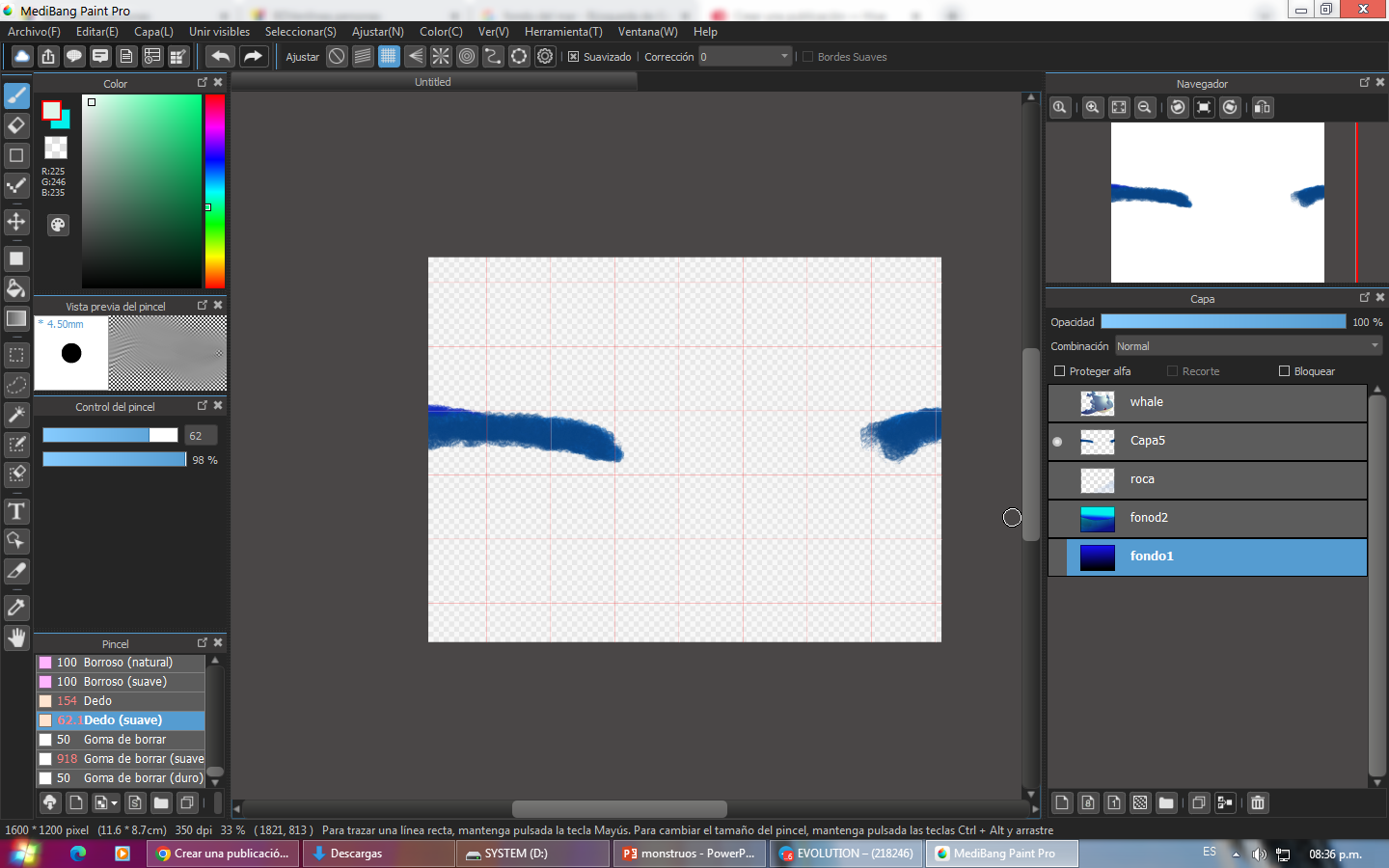The height and width of the screenshot is (868, 1389).
Task: Open the Capa(L) menu
Action: point(153,32)
